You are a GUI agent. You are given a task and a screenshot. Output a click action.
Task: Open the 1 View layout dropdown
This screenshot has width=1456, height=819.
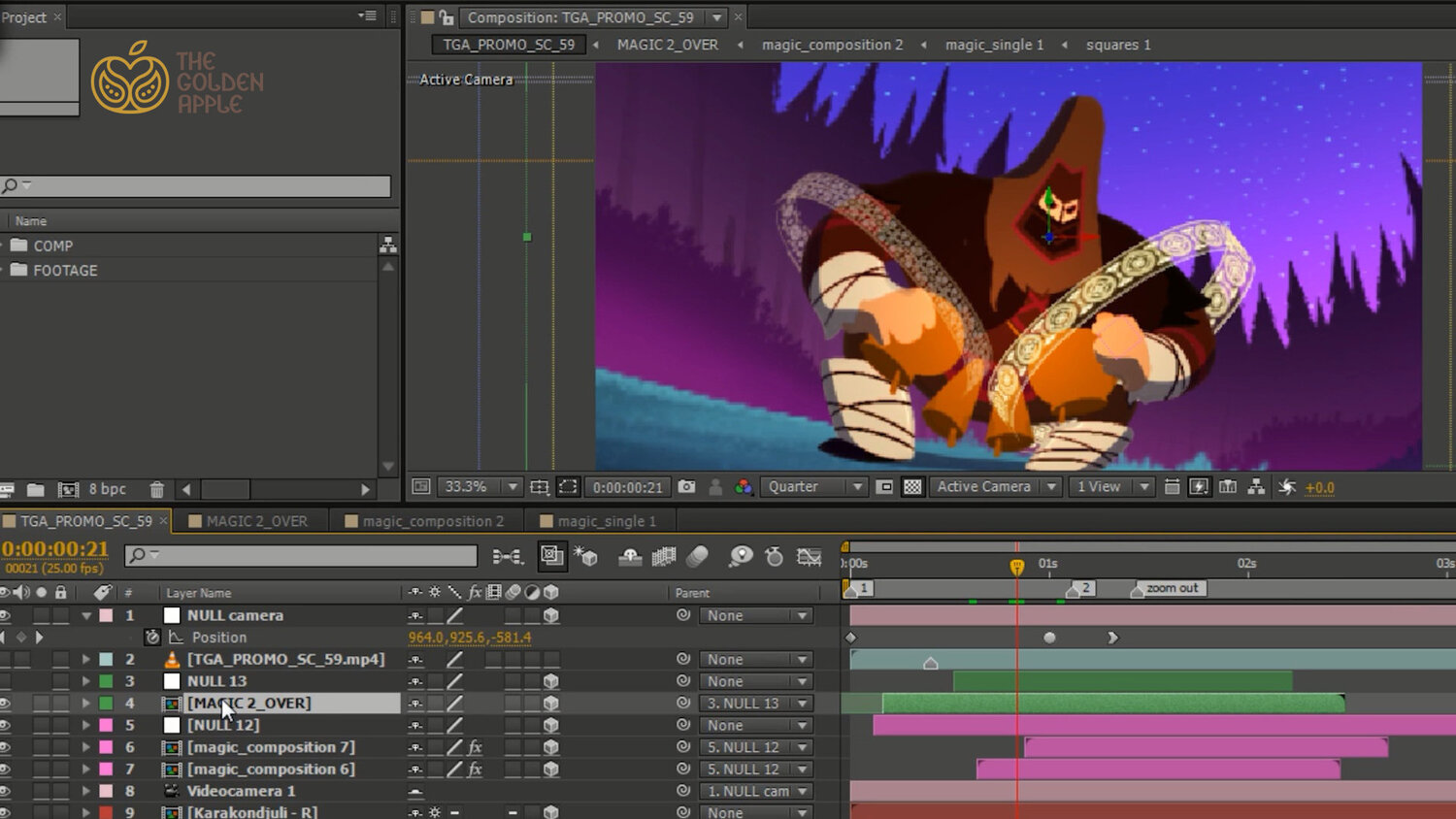(1110, 487)
